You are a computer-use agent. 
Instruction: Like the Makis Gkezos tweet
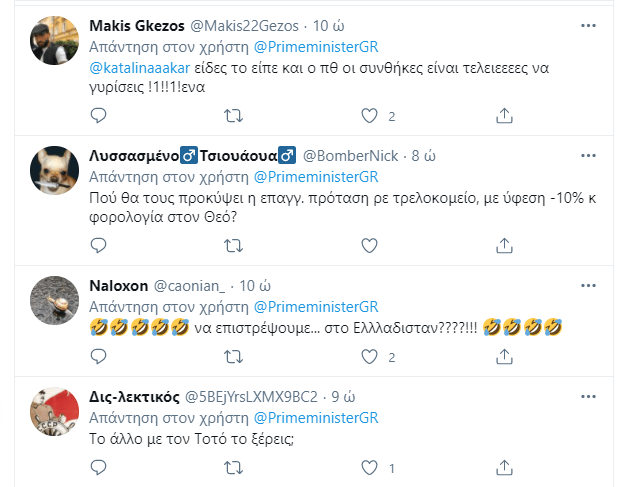tap(368, 116)
